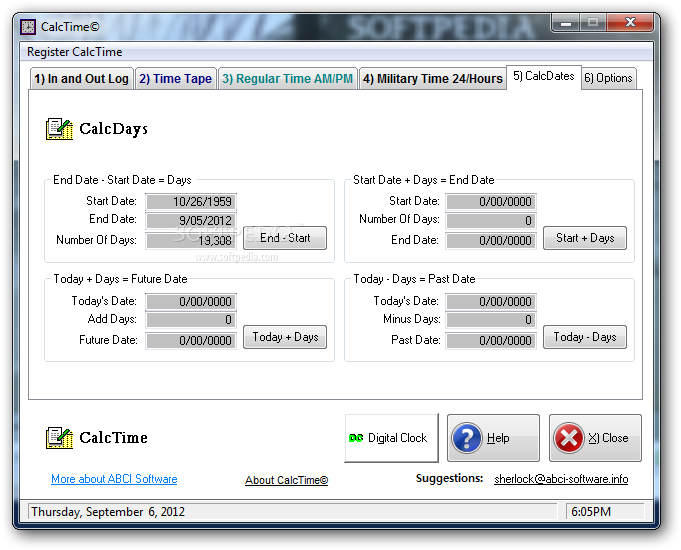Select the 5) CalcDates tab
The image size is (681, 550).
[544, 76]
